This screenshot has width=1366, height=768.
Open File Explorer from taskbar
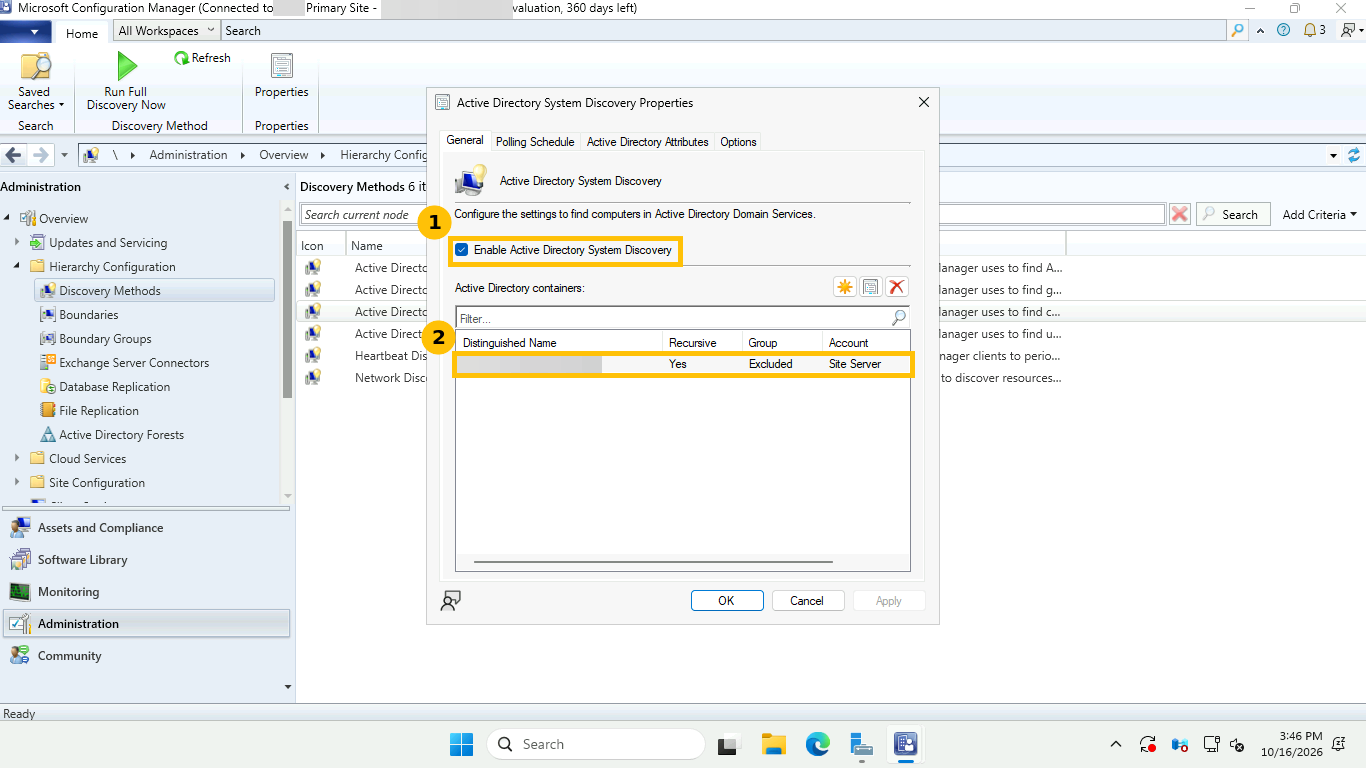click(773, 745)
